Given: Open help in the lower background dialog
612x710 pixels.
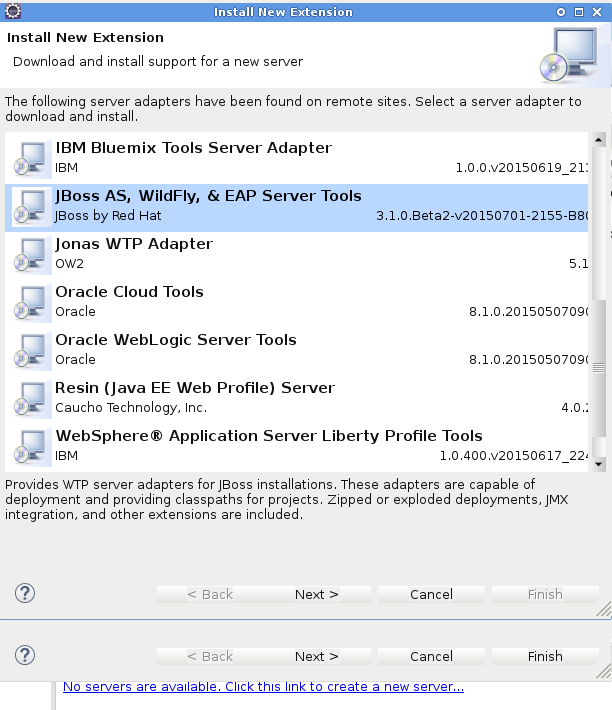Looking at the screenshot, I should pos(25,655).
